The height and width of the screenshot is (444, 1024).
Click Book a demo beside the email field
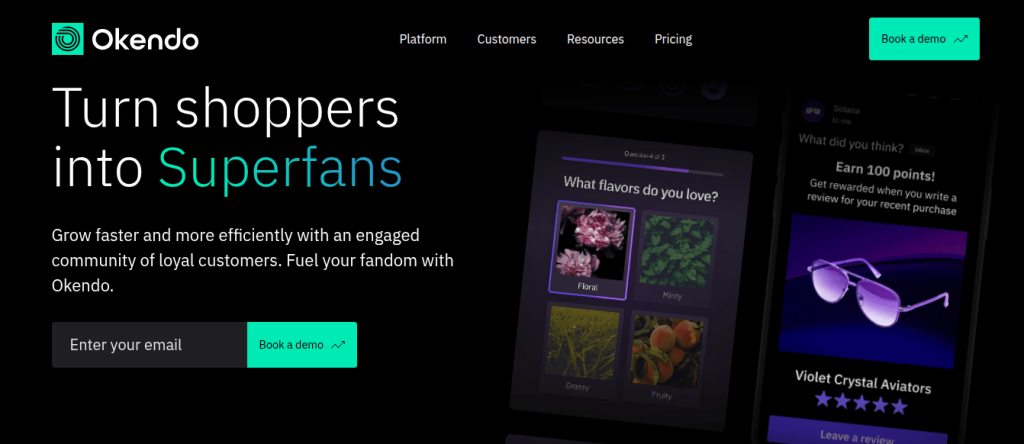point(302,345)
